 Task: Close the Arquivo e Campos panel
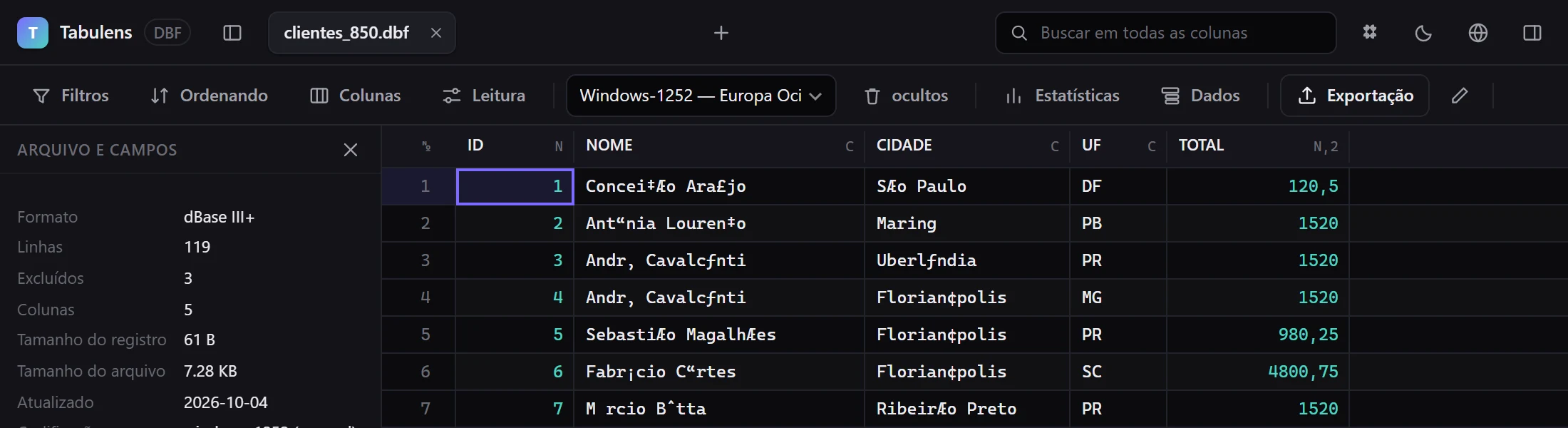point(351,150)
